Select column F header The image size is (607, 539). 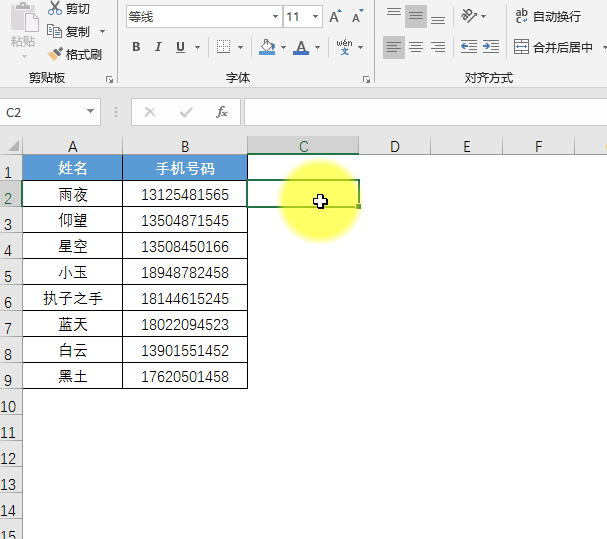point(538,146)
